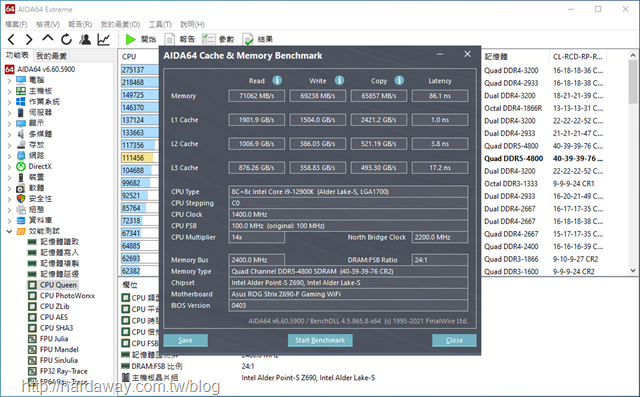Expand the 電腦 tree node
The height and width of the screenshot is (397, 640).
click(9, 80)
